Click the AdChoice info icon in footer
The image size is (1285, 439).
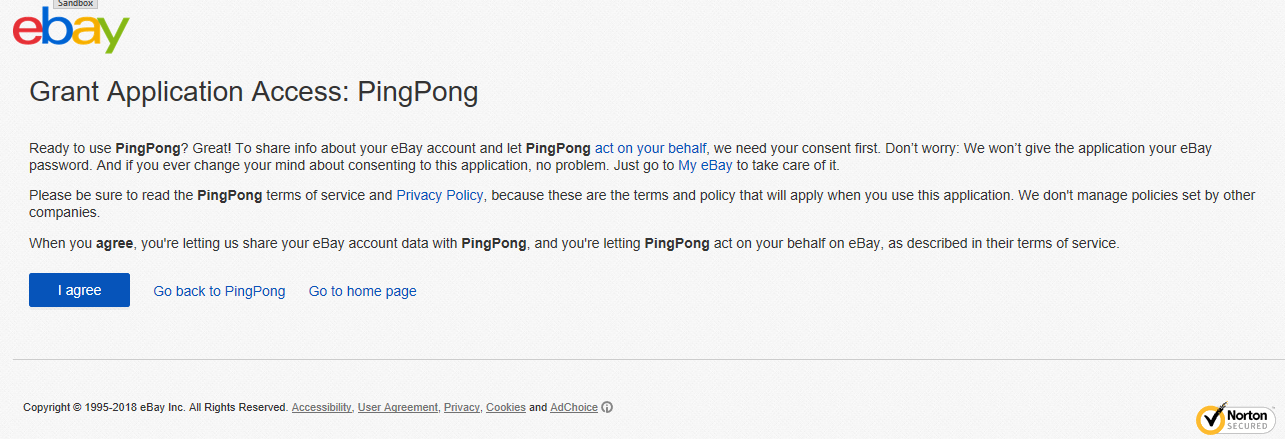(607, 407)
